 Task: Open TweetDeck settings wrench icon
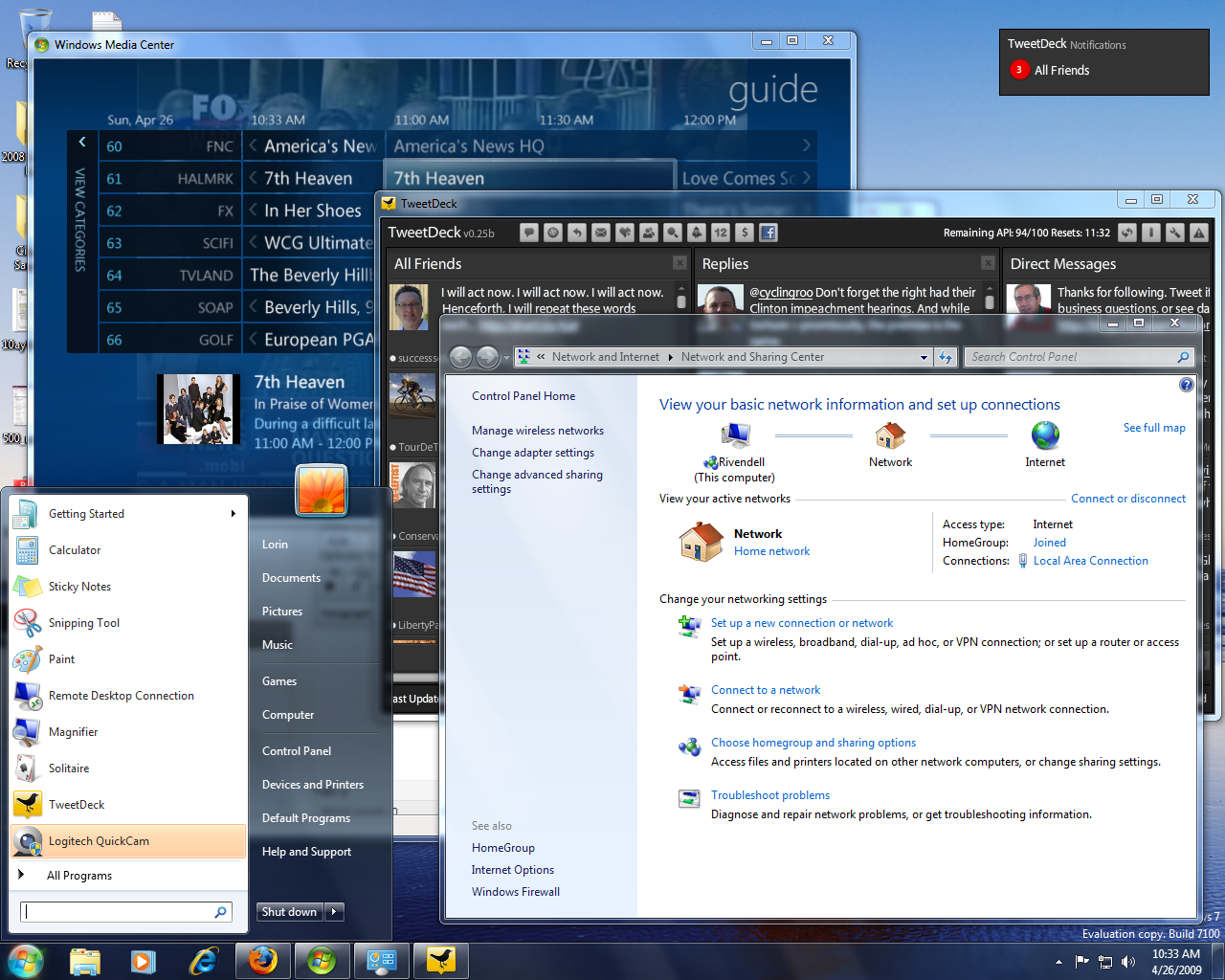pyautogui.click(x=1175, y=233)
